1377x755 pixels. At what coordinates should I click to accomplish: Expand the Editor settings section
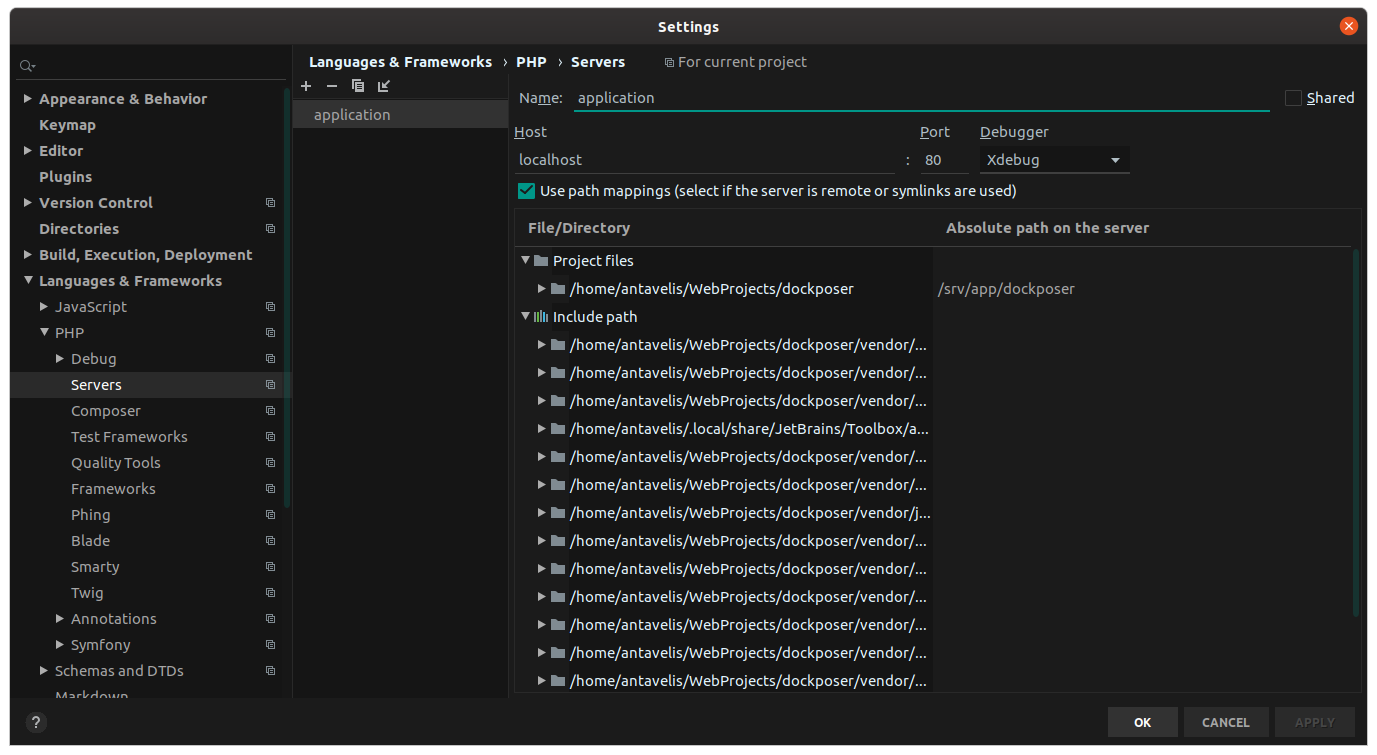point(28,151)
